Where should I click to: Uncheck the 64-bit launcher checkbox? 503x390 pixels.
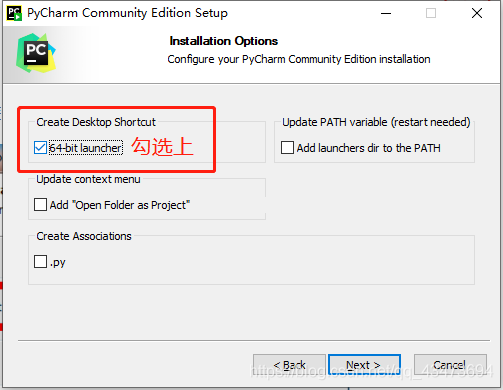point(40,148)
